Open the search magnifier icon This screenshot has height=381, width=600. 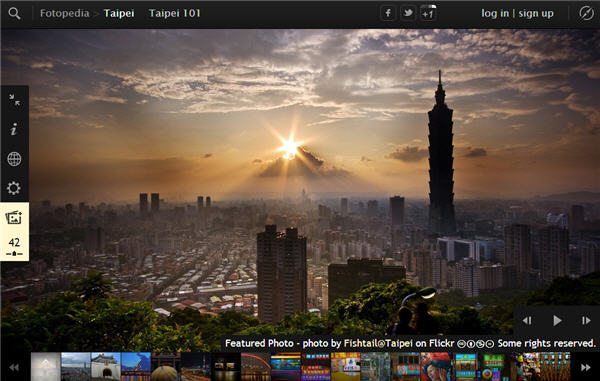click(14, 14)
